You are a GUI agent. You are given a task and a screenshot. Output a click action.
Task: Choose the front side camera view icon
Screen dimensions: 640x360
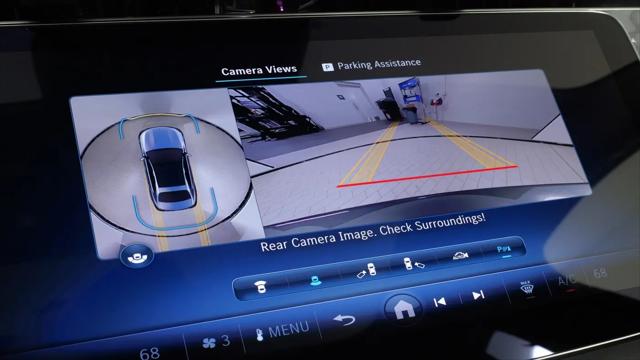(413, 264)
